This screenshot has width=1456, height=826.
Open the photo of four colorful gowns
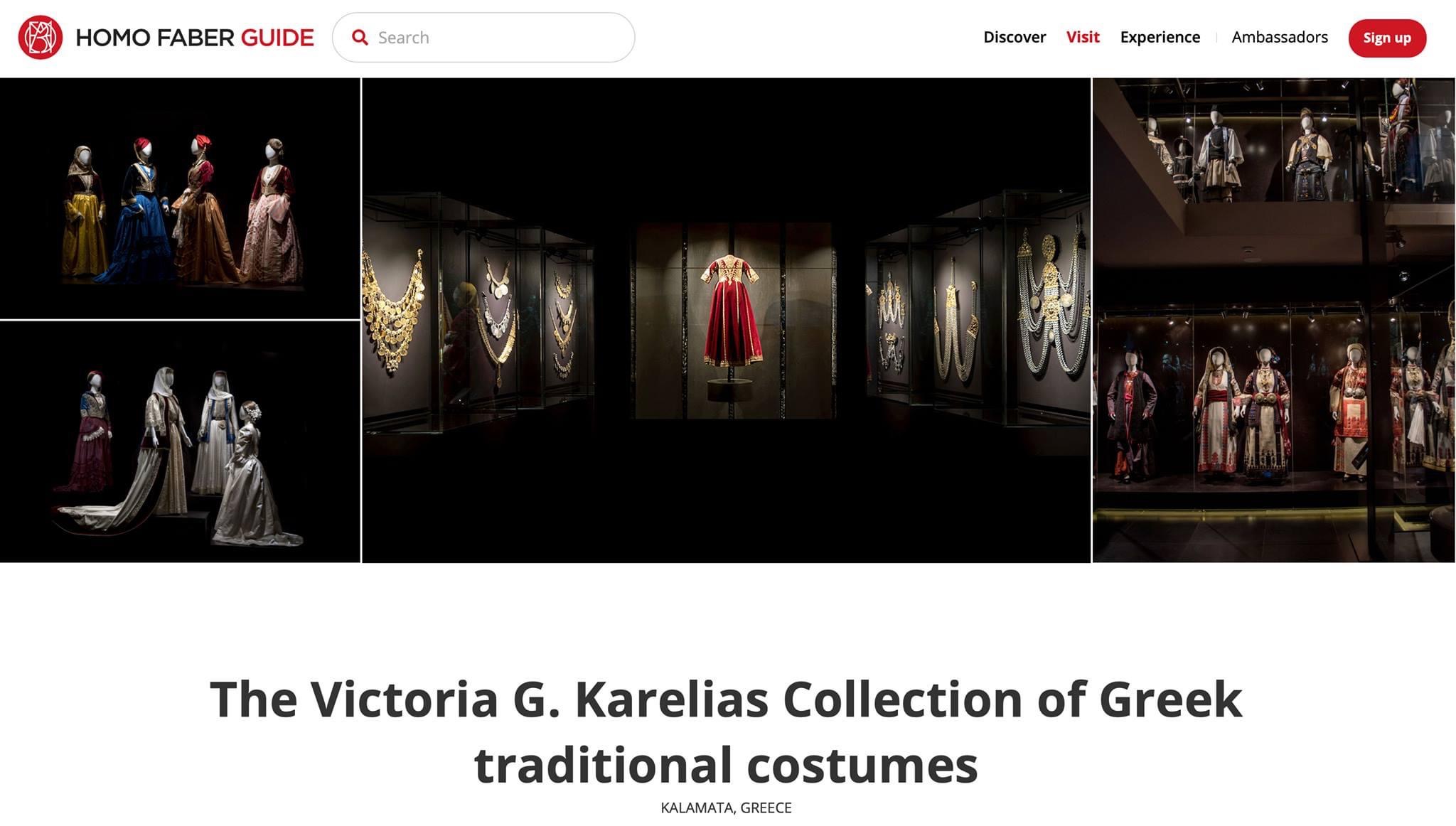pyautogui.click(x=180, y=198)
